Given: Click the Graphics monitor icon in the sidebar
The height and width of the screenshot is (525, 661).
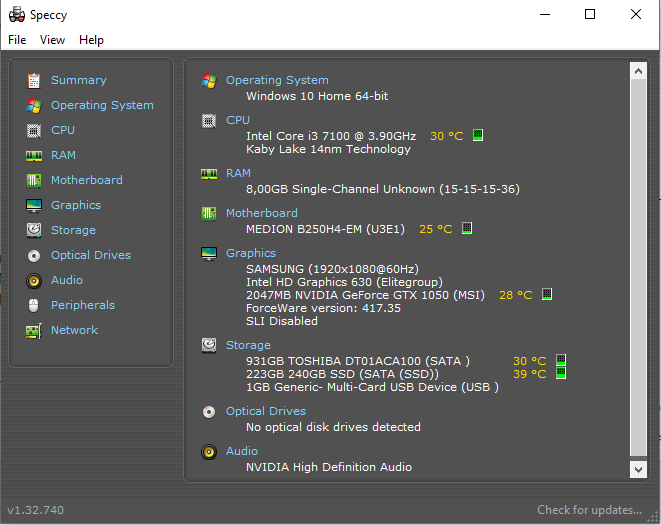Looking at the screenshot, I should (x=34, y=205).
